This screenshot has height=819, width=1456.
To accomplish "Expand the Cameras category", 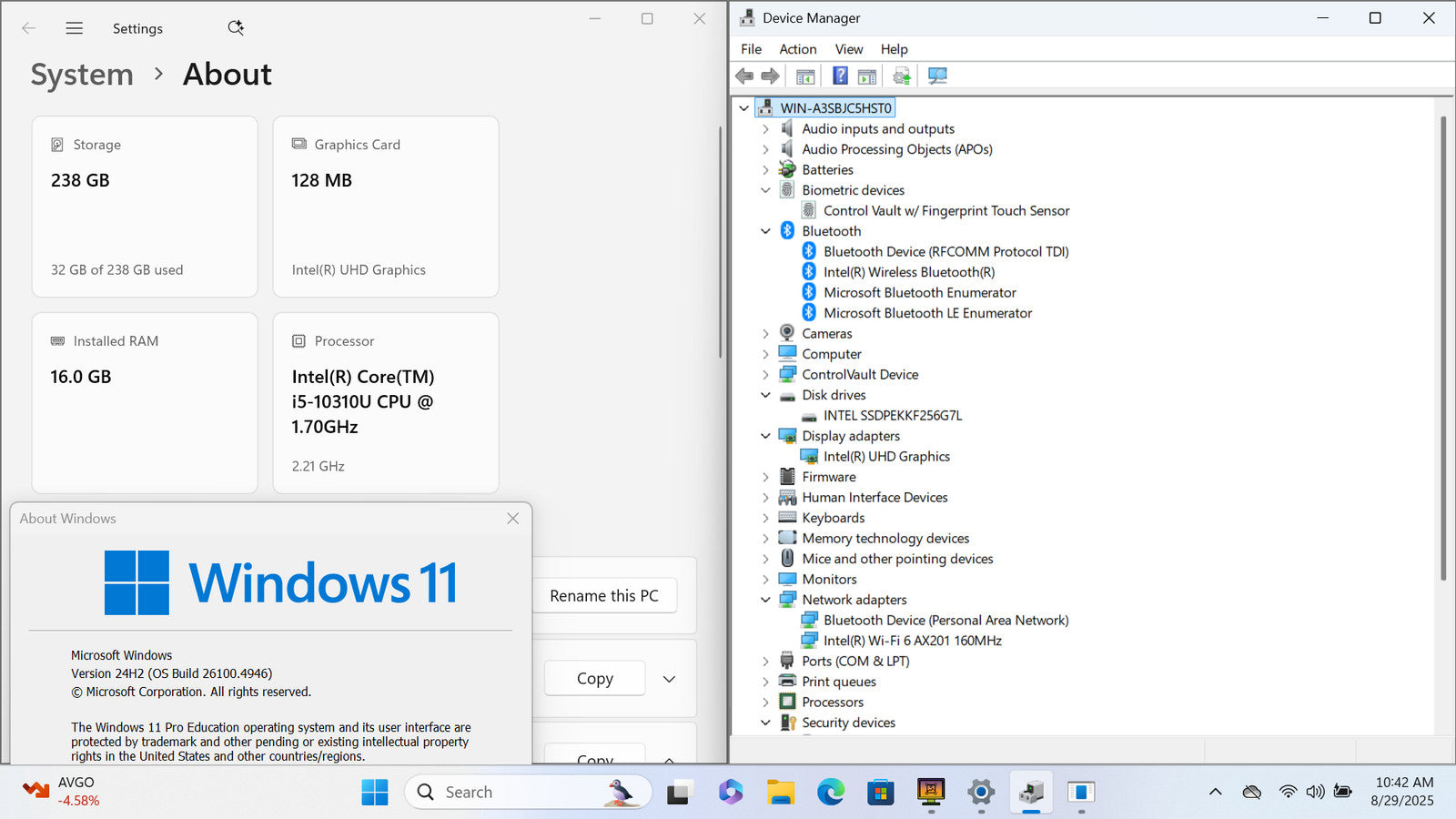I will pos(765,334).
